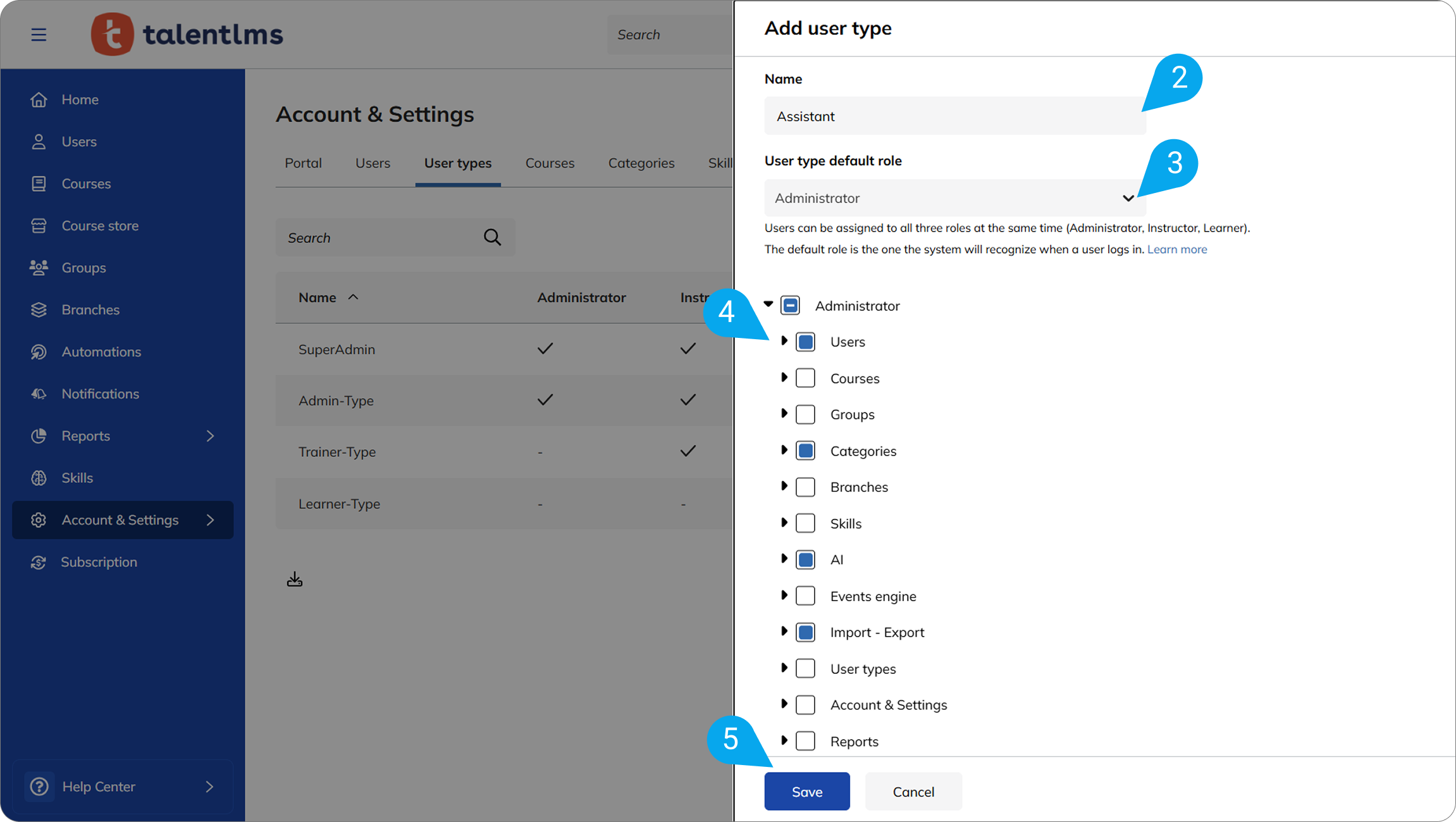Click the Notifications sidebar icon
This screenshot has width=1456, height=822.
click(39, 394)
